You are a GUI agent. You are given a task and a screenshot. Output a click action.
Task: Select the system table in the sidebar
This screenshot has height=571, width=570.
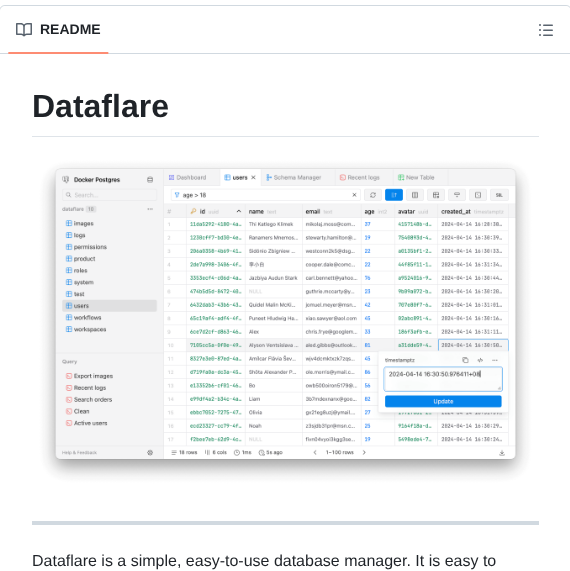[110, 282]
